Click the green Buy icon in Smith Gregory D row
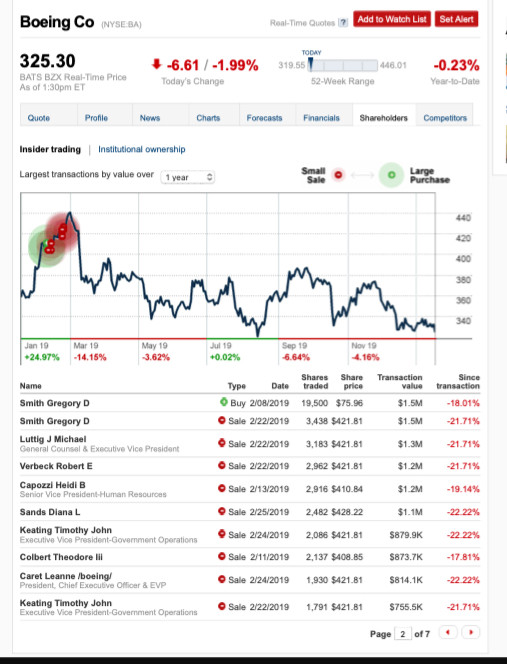Image resolution: width=507 pixels, height=664 pixels. [224, 402]
